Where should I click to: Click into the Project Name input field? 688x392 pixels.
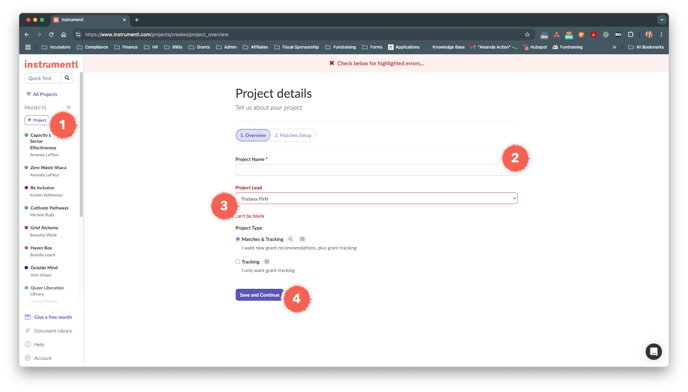(376, 170)
